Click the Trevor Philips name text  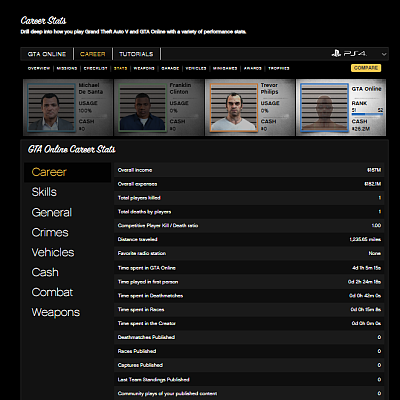[269, 88]
